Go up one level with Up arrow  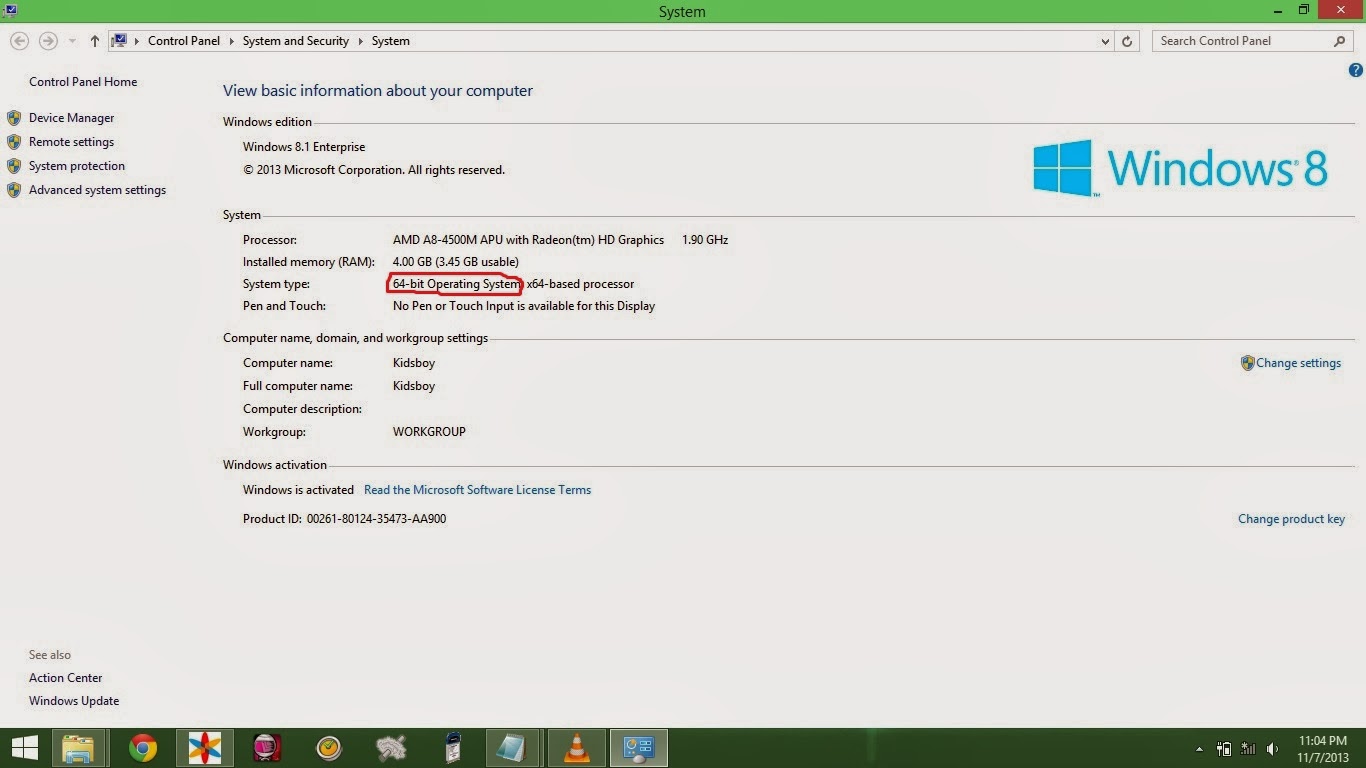(x=95, y=41)
